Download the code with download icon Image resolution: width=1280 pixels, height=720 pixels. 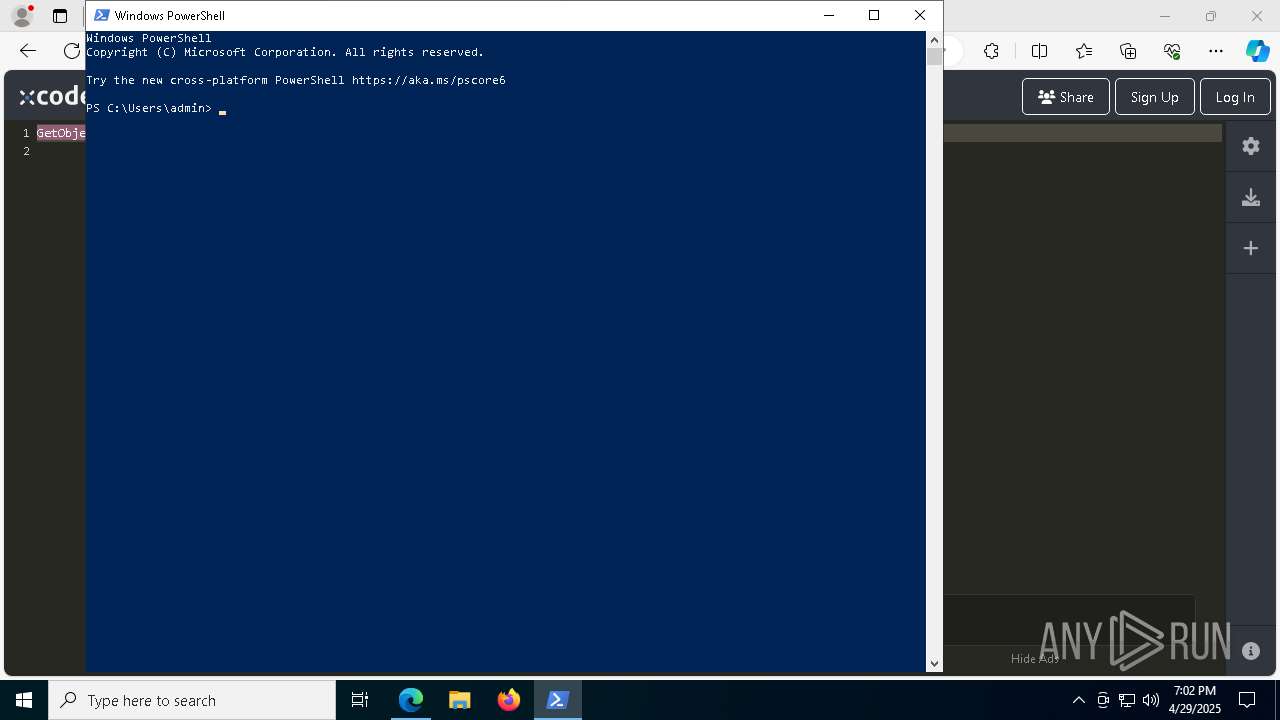1251,197
